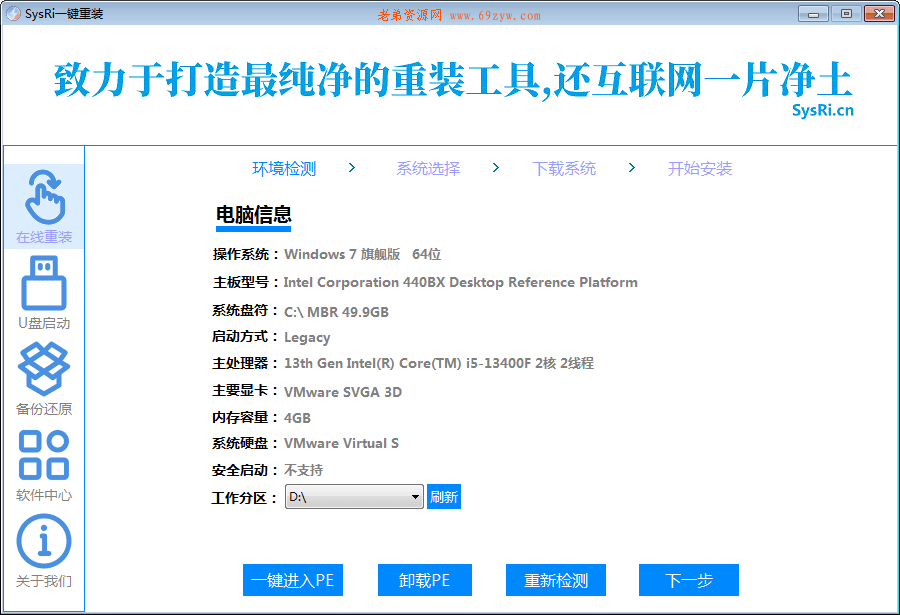Image resolution: width=900 pixels, height=615 pixels.
Task: Click the 一键进入PE button
Action: click(x=292, y=580)
